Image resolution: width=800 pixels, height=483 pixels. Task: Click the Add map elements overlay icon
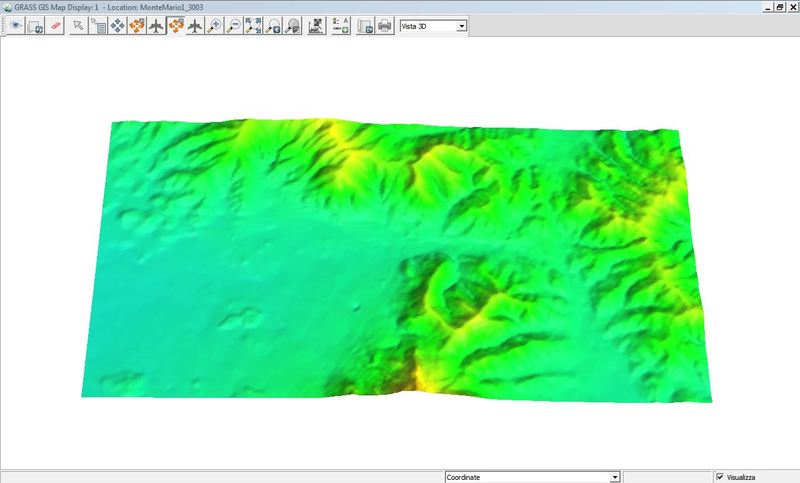point(340,26)
